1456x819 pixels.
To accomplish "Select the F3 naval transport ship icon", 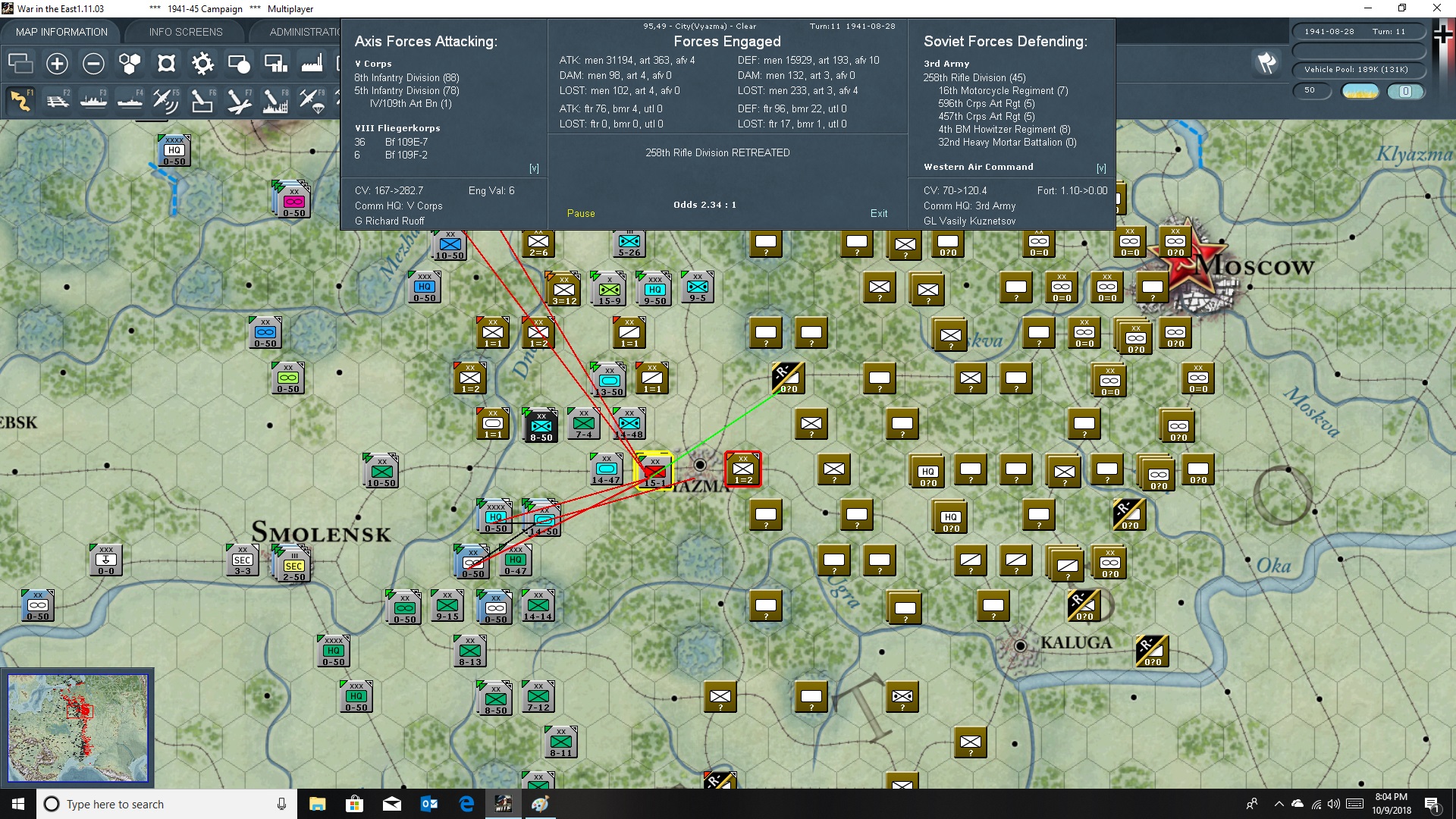I will (93, 100).
